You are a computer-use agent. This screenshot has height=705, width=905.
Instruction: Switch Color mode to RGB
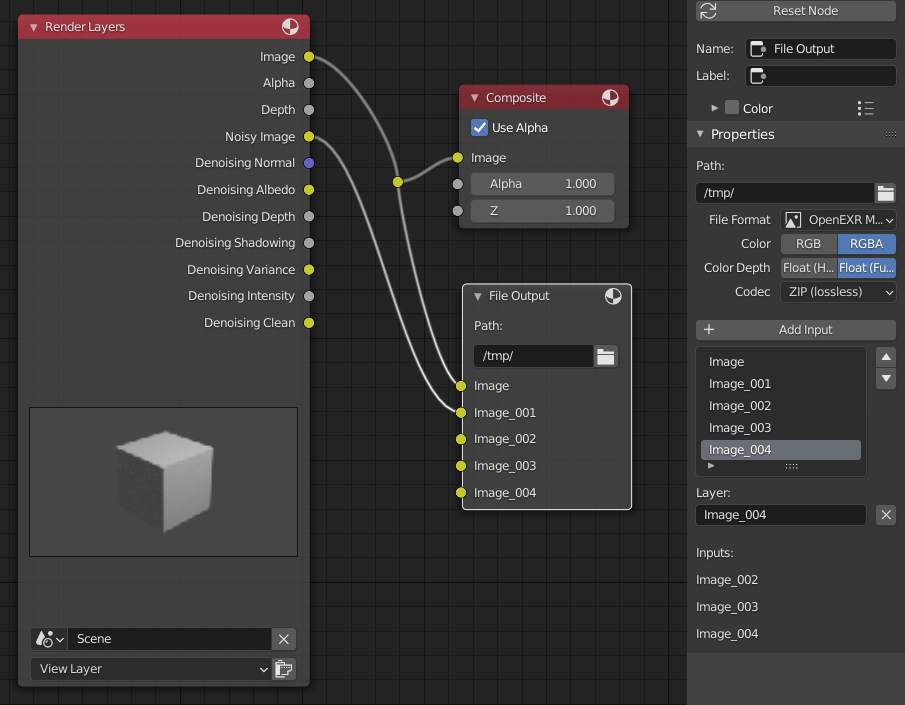(x=808, y=243)
